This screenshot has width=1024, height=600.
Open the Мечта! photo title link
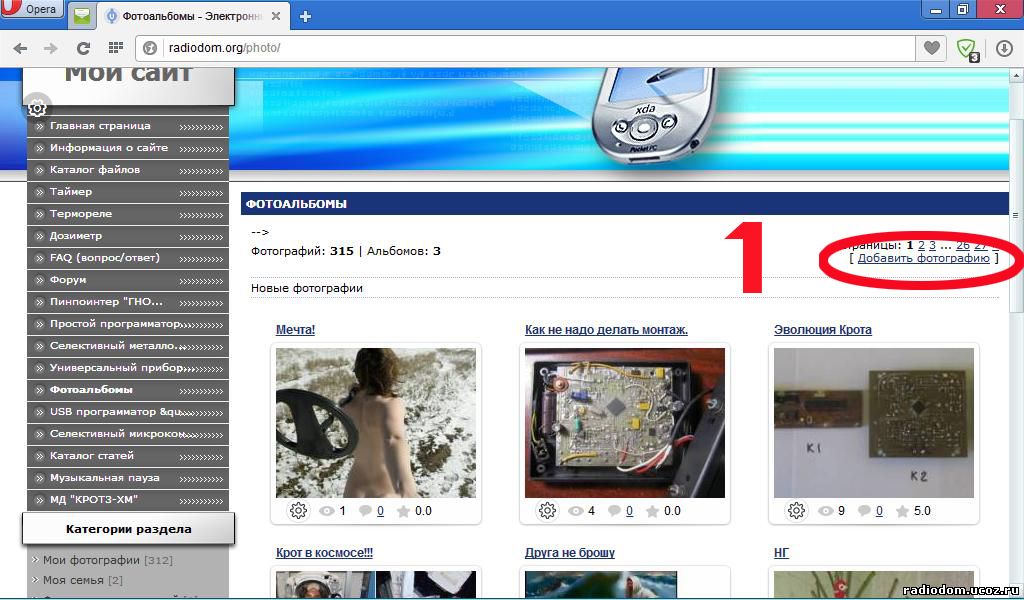pos(296,330)
